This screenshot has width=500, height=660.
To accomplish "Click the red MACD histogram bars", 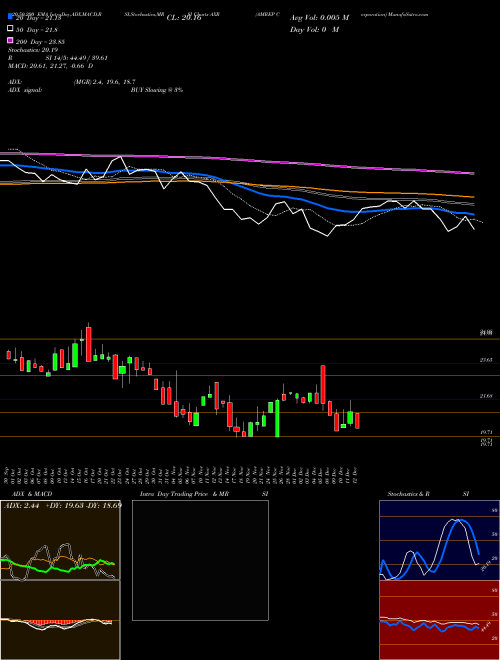I will pos(46,622).
